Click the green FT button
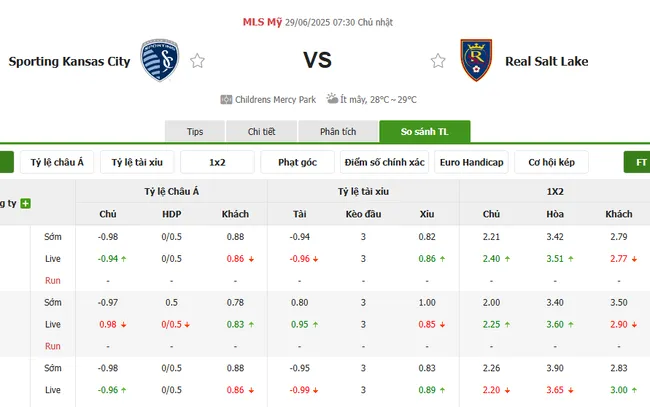Viewport: 650px width, 407px height. (x=637, y=162)
